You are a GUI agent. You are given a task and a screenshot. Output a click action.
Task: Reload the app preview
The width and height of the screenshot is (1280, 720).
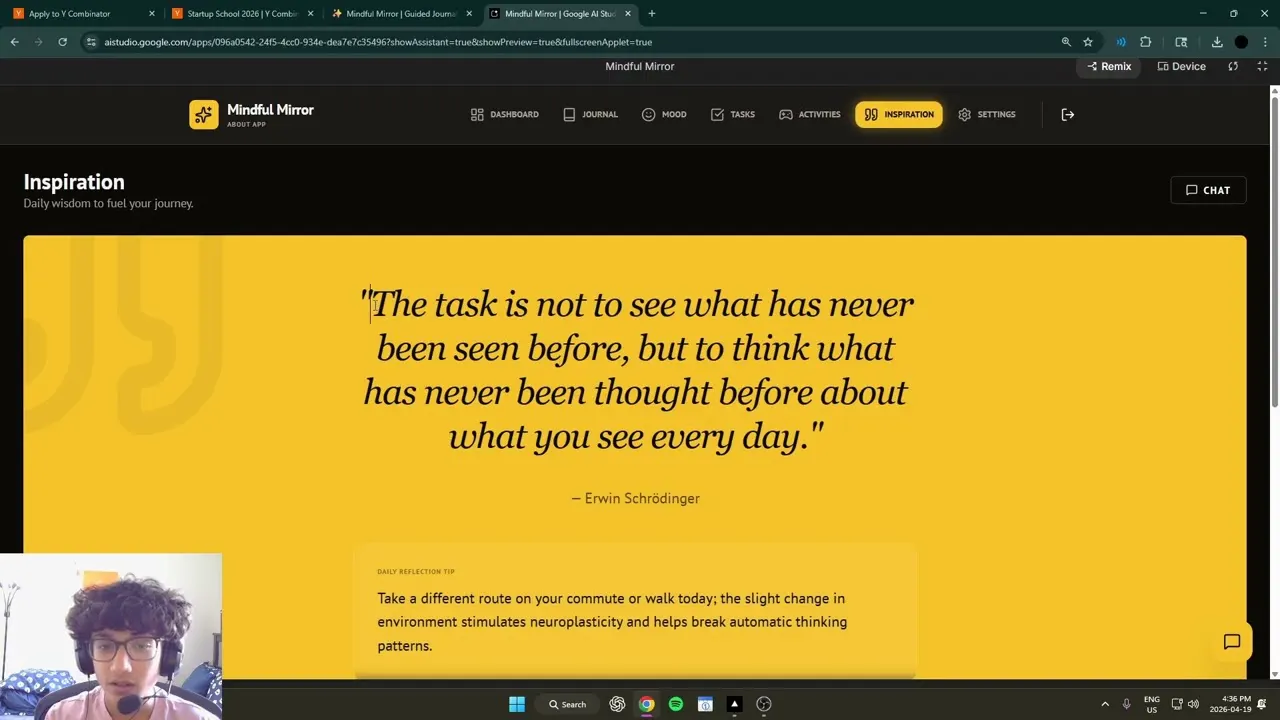tap(1233, 66)
